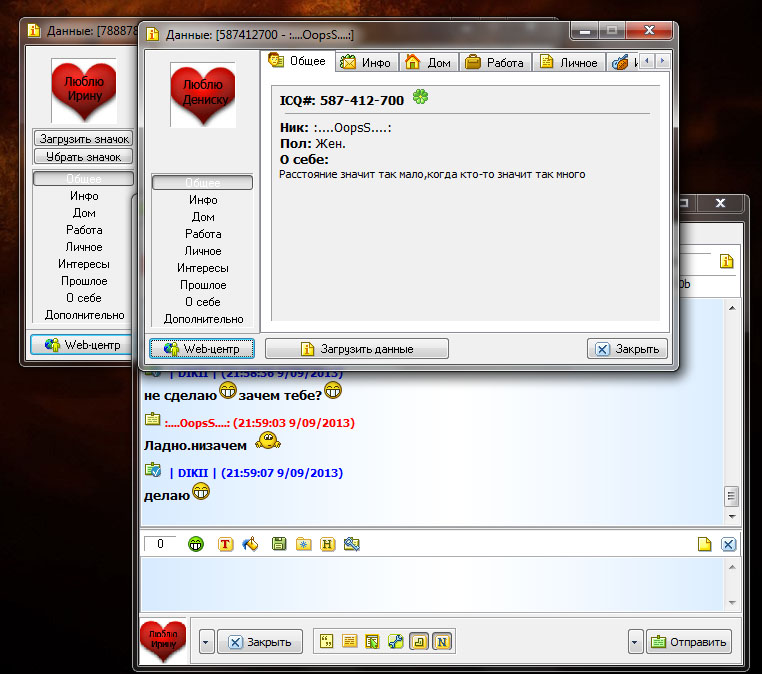762x674 pixels.
Task: Select Работа in front window sidebar
Action: click(203, 234)
